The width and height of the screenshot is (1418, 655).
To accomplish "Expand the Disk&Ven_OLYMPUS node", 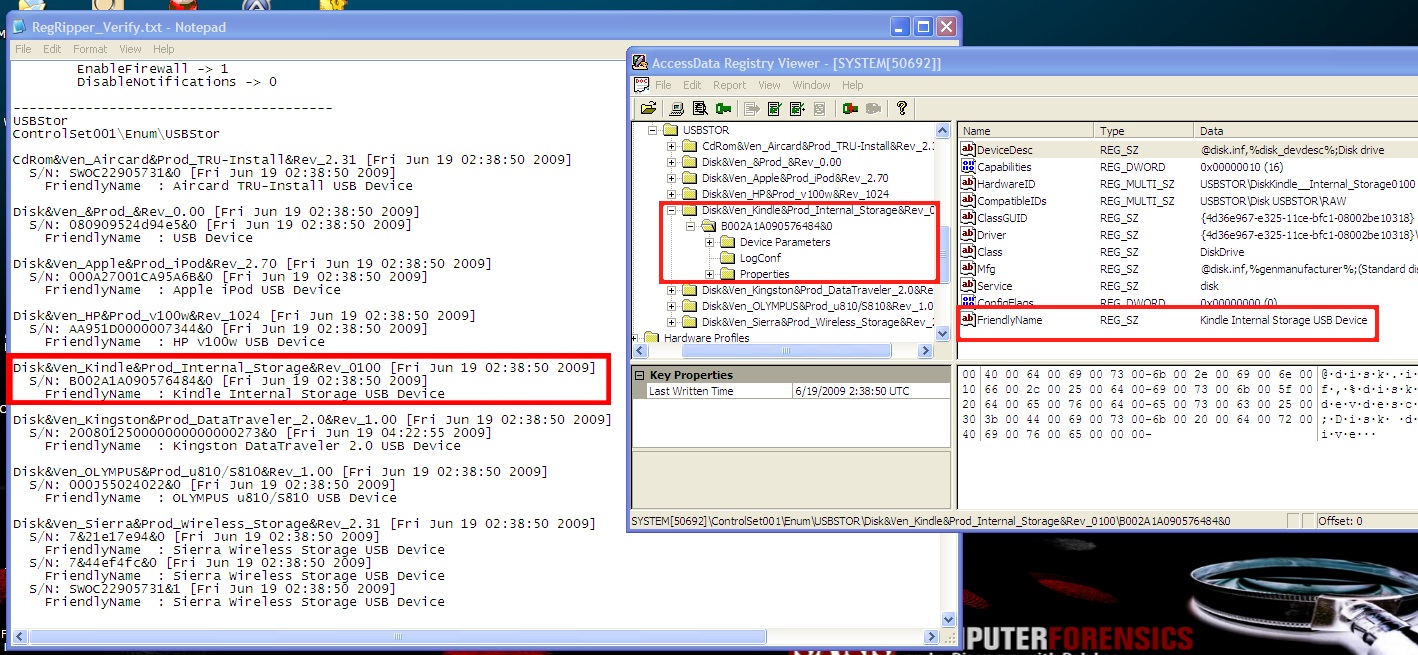I will click(672, 306).
